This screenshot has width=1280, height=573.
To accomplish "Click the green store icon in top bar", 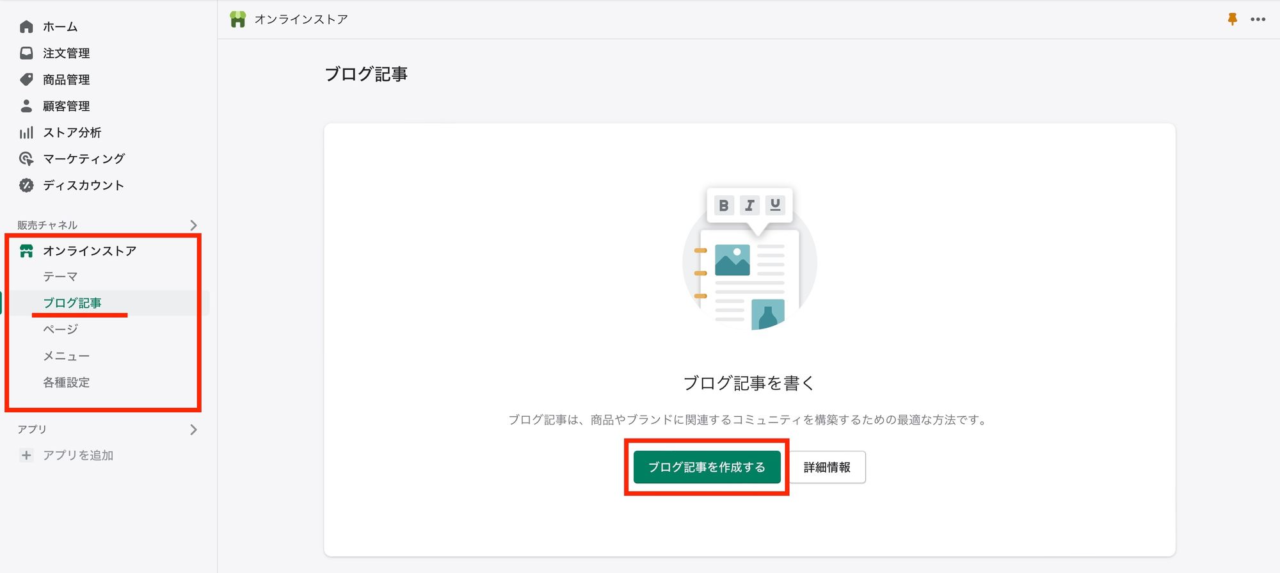I will 238,19.
